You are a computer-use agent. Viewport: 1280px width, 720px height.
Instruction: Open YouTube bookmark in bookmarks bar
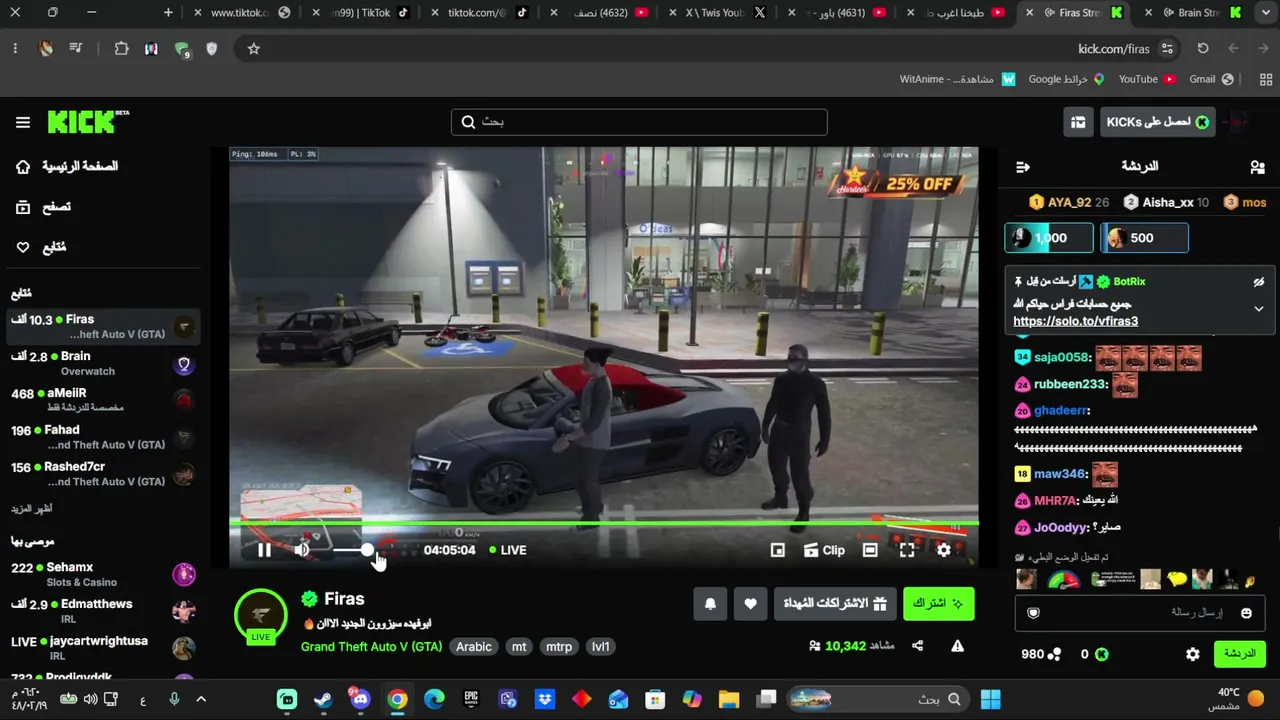1147,79
